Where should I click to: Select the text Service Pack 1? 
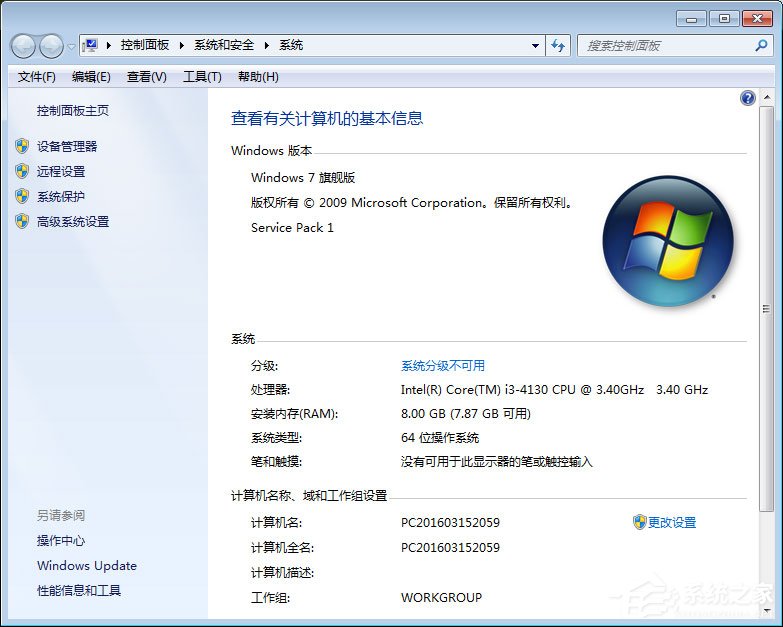(292, 228)
